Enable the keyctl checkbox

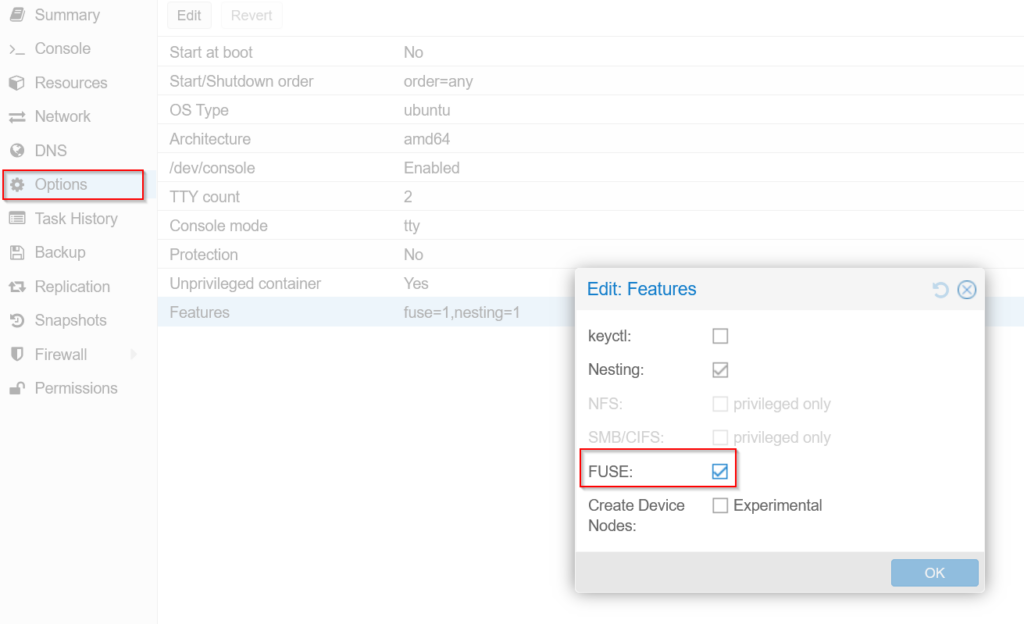point(720,336)
